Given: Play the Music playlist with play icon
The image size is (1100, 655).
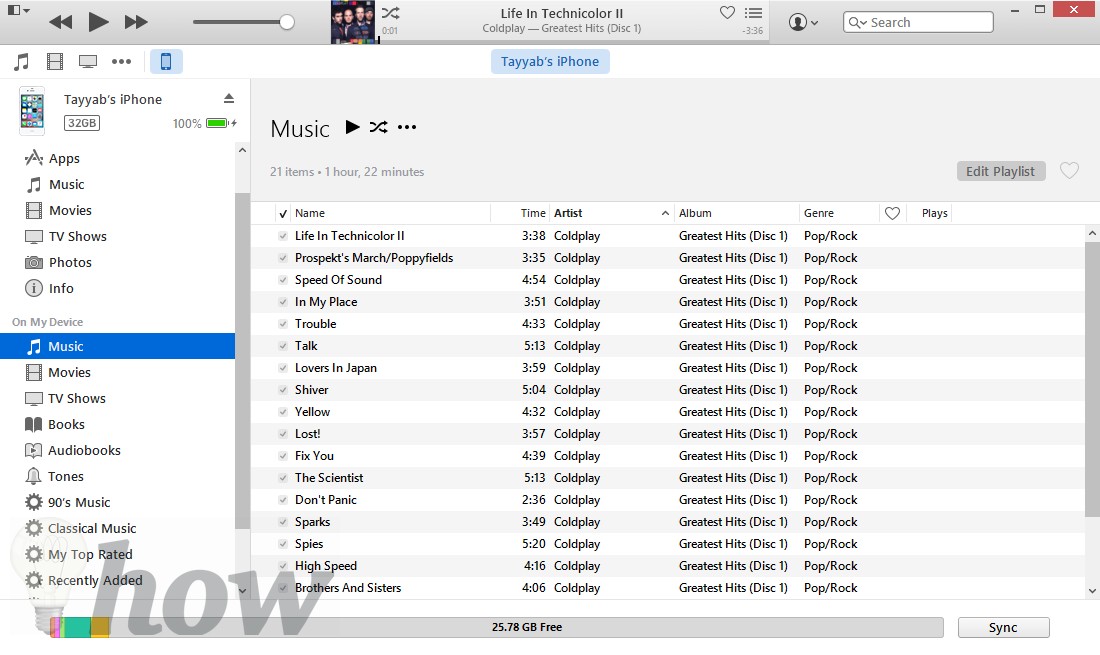Looking at the screenshot, I should point(352,127).
